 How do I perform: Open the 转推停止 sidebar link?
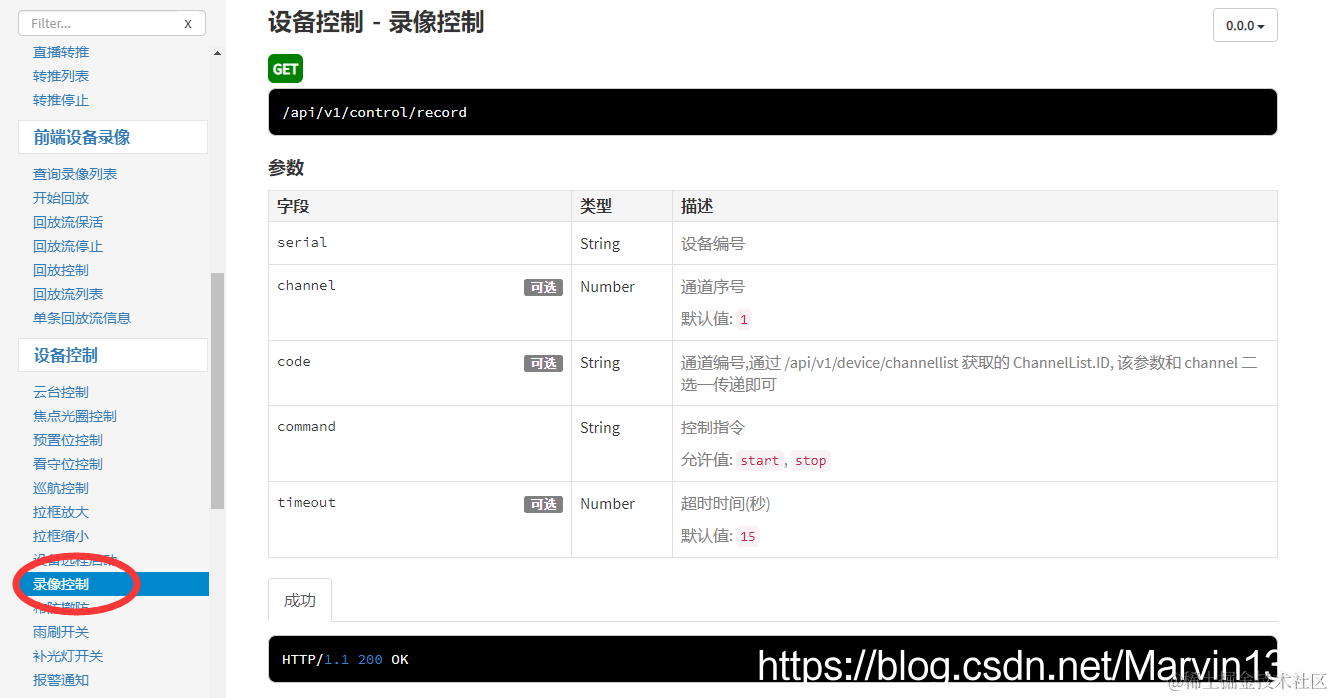[61, 100]
